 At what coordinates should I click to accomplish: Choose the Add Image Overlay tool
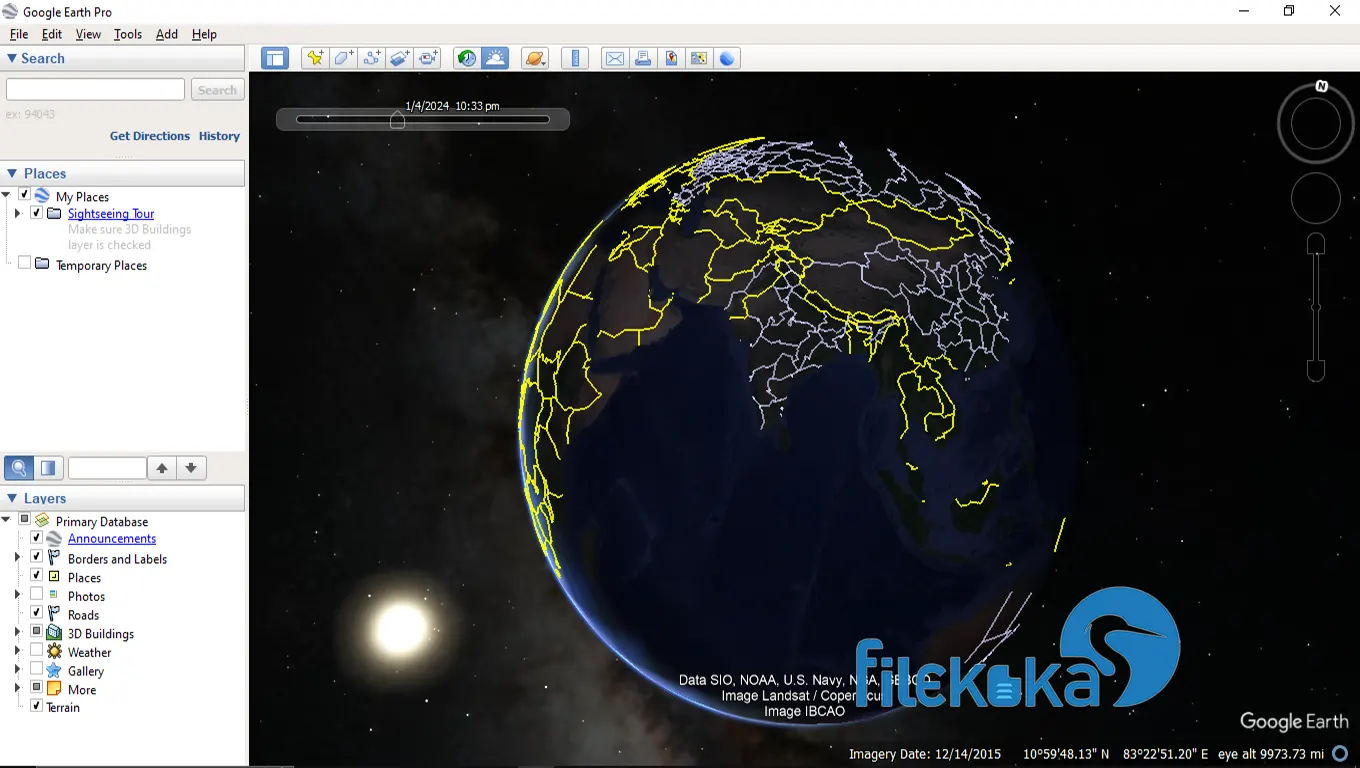[400, 58]
